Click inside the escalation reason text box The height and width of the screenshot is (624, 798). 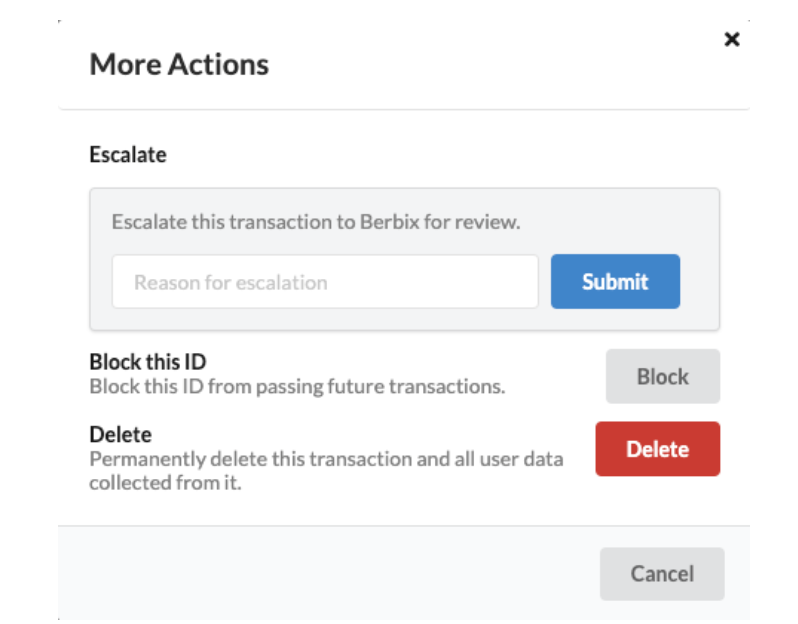(325, 282)
